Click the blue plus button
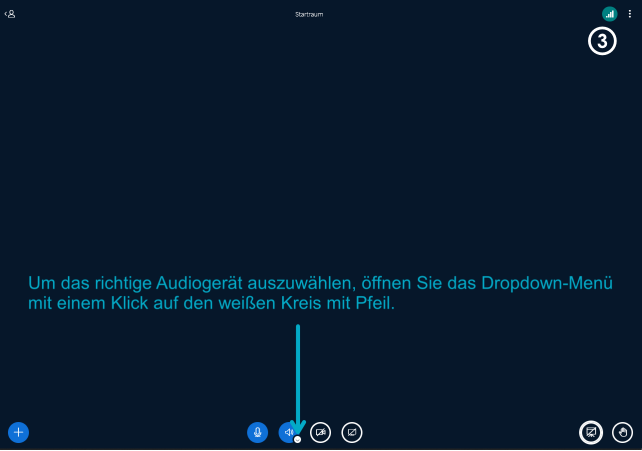The width and height of the screenshot is (642, 451). [x=18, y=432]
